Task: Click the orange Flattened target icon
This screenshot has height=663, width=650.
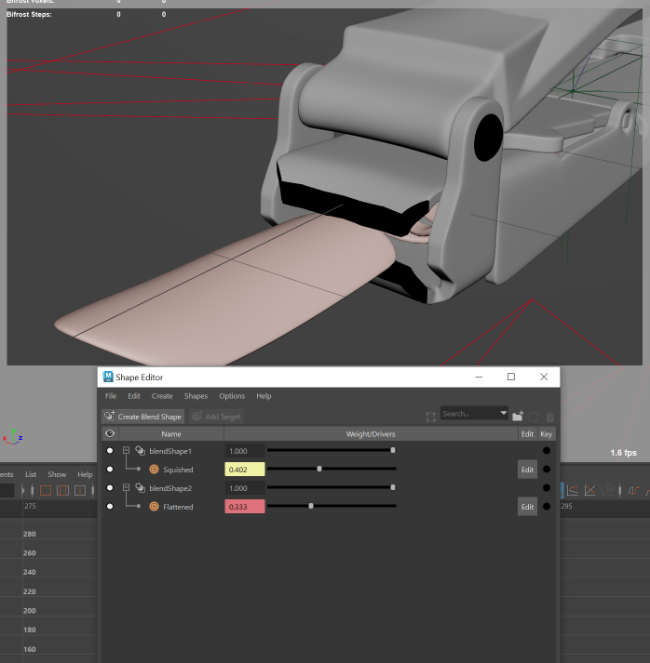Action: click(154, 506)
